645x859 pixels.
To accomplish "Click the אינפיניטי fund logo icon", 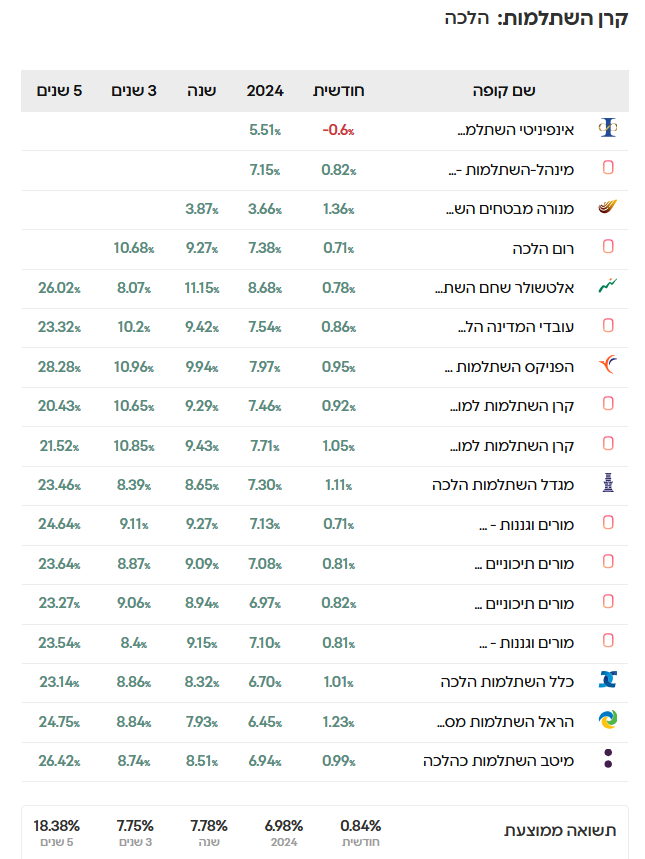I will pyautogui.click(x=607, y=129).
